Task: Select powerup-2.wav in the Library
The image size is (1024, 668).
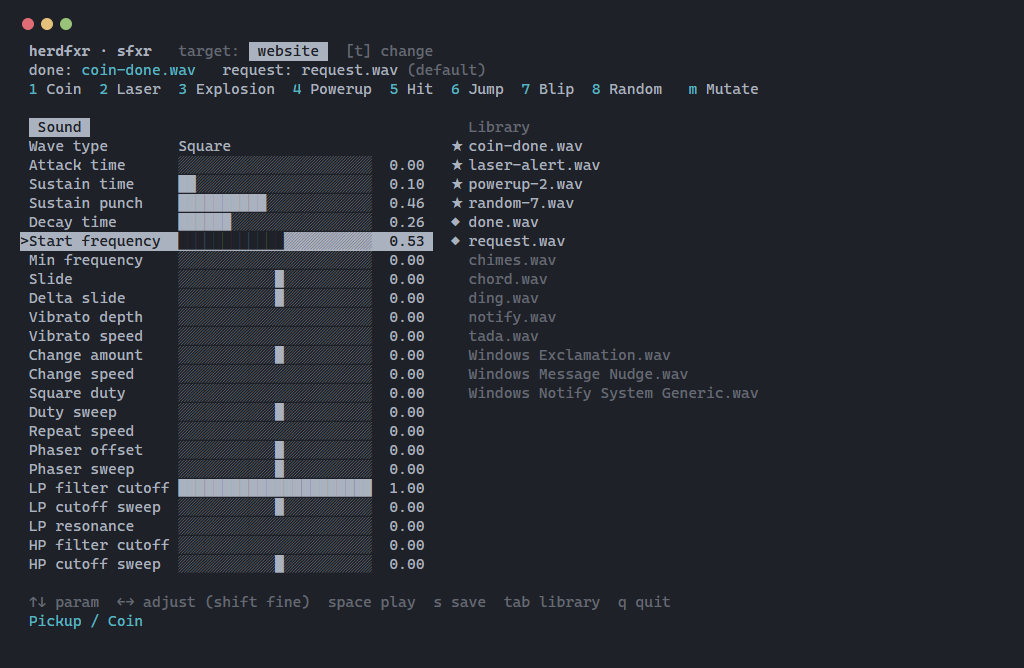Action: 525,184
